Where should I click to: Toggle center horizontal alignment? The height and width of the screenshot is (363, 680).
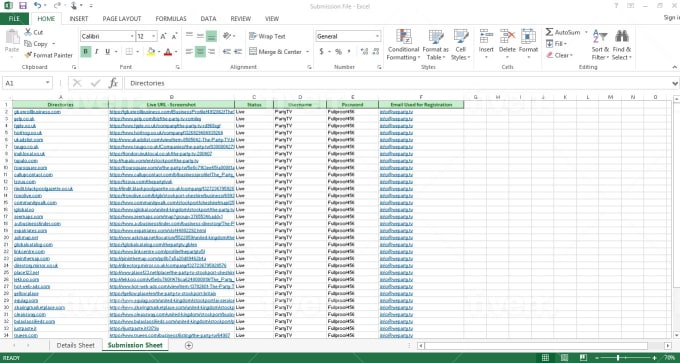click(200, 52)
